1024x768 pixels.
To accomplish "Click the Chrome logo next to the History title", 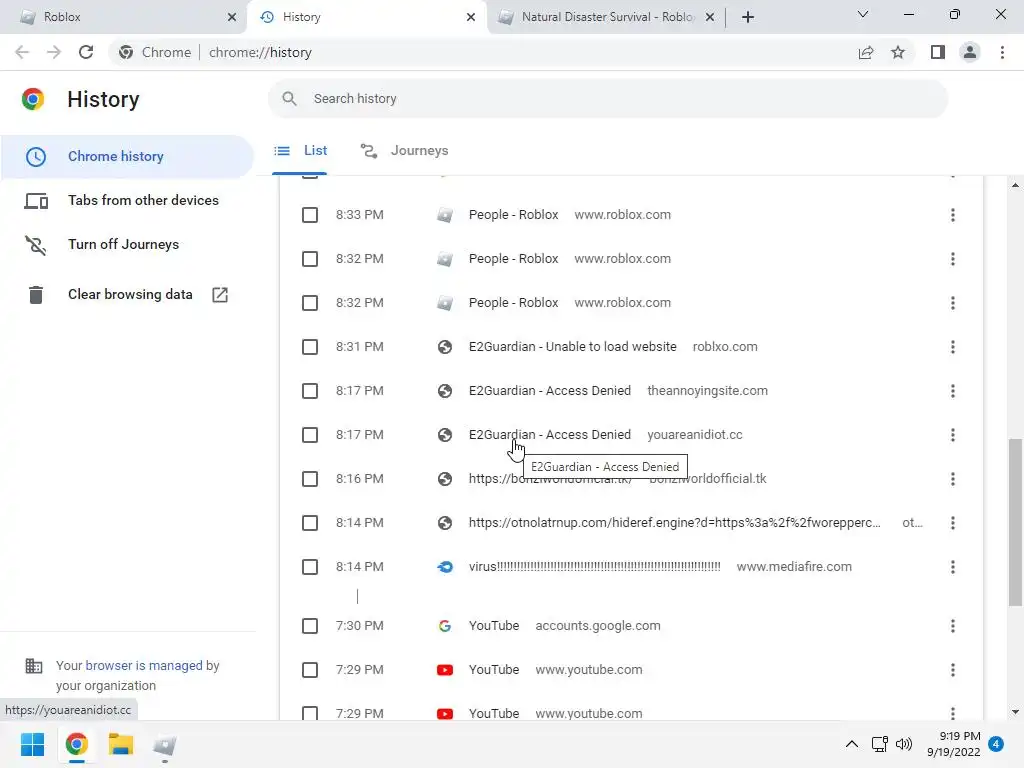I will (33, 99).
